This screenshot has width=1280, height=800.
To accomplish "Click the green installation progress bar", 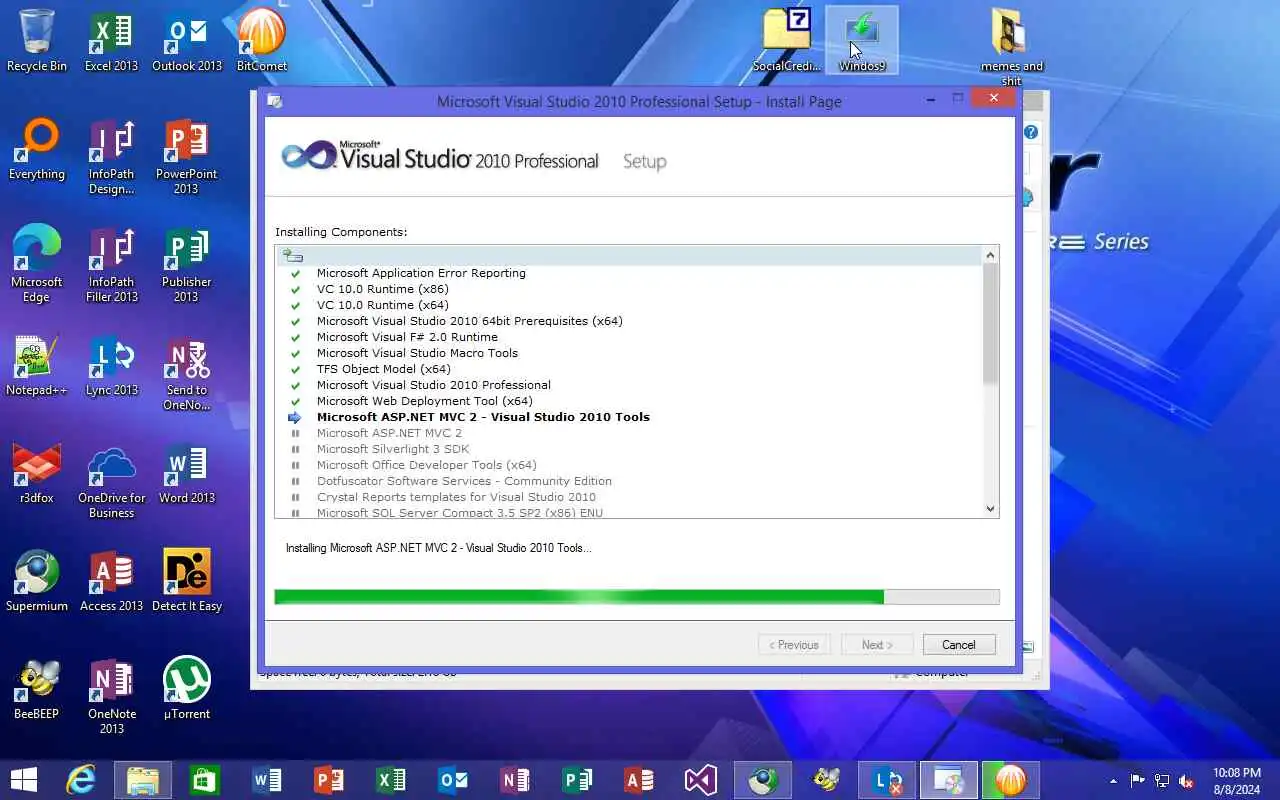I will coord(637,597).
